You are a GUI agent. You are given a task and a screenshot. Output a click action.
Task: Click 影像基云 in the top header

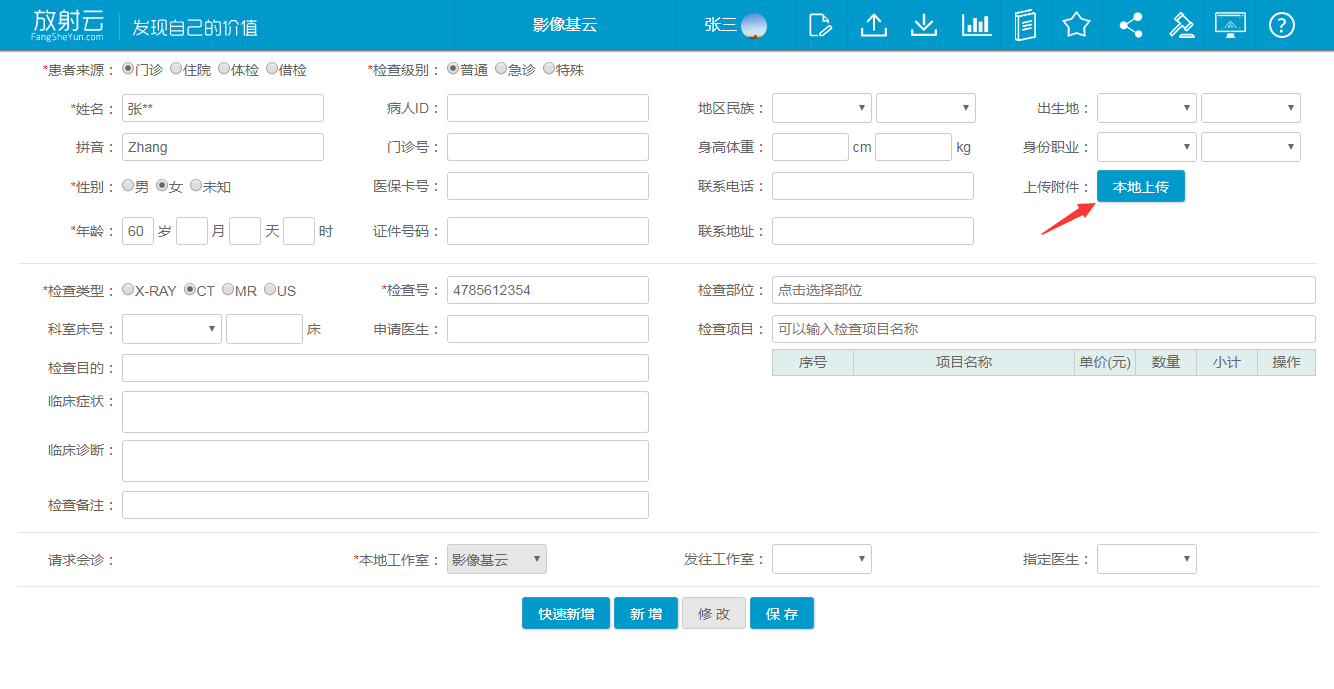[x=565, y=25]
